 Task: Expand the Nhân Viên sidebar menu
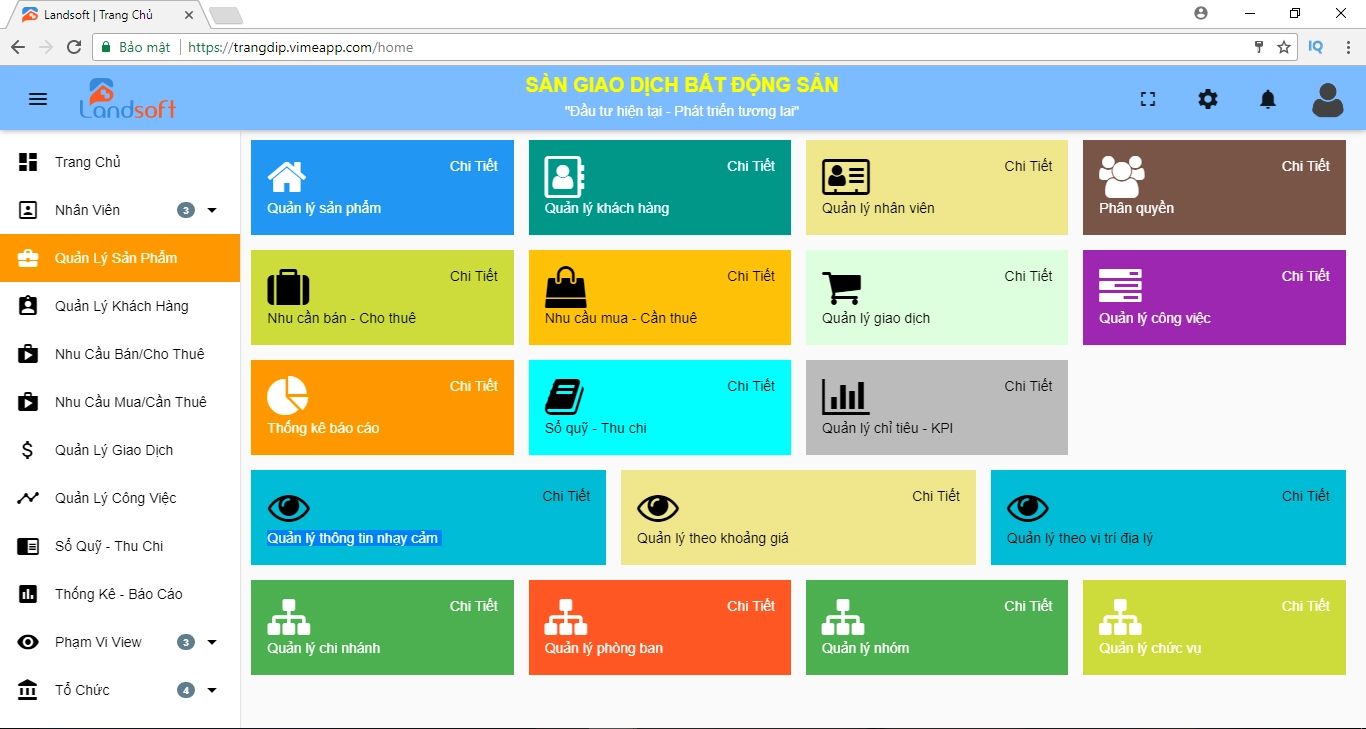pyautogui.click(x=209, y=210)
